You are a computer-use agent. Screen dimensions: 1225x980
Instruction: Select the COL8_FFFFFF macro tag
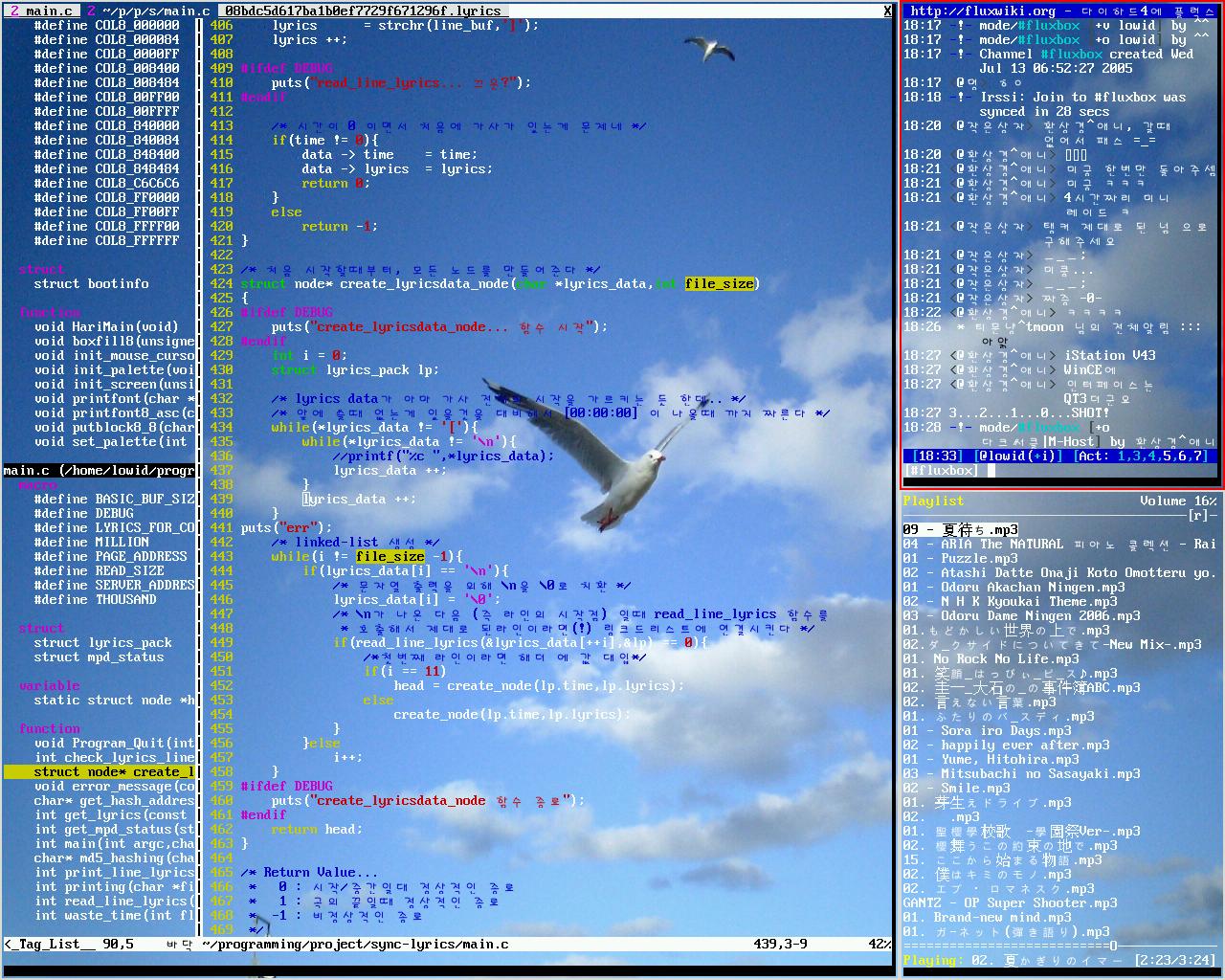click(x=106, y=240)
